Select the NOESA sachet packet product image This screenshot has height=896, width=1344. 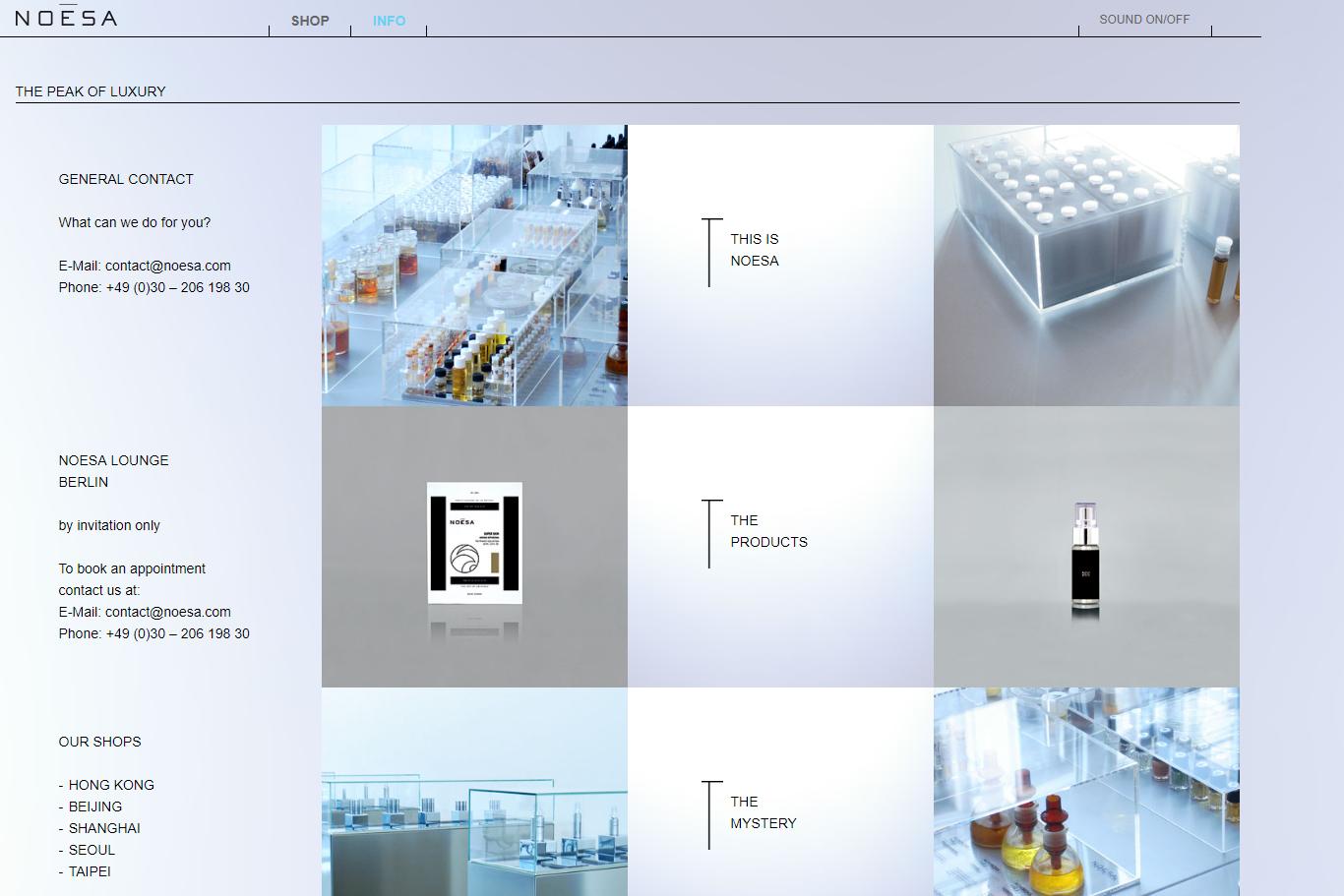pos(474,546)
